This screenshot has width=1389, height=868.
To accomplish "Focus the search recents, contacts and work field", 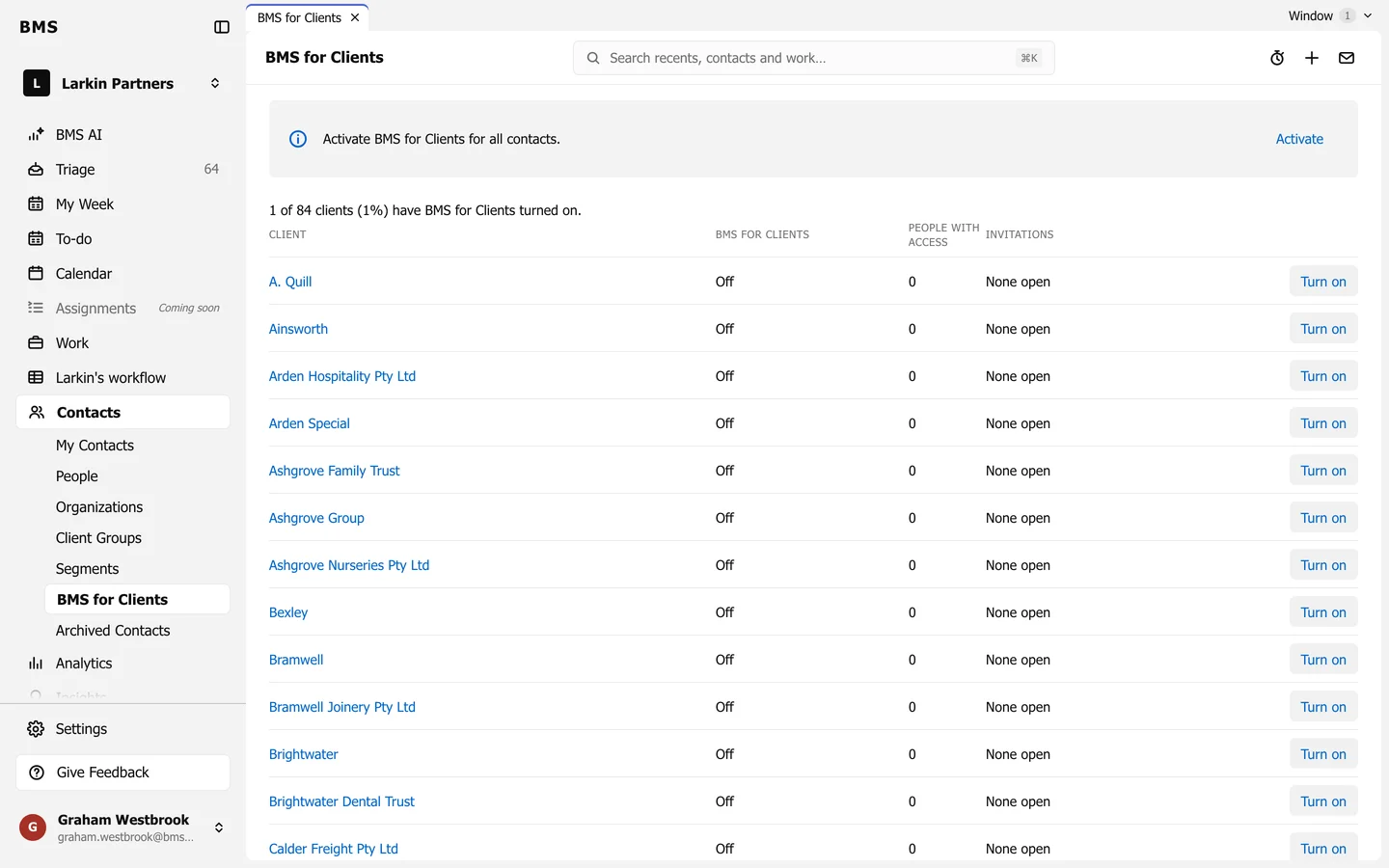I will [x=813, y=58].
